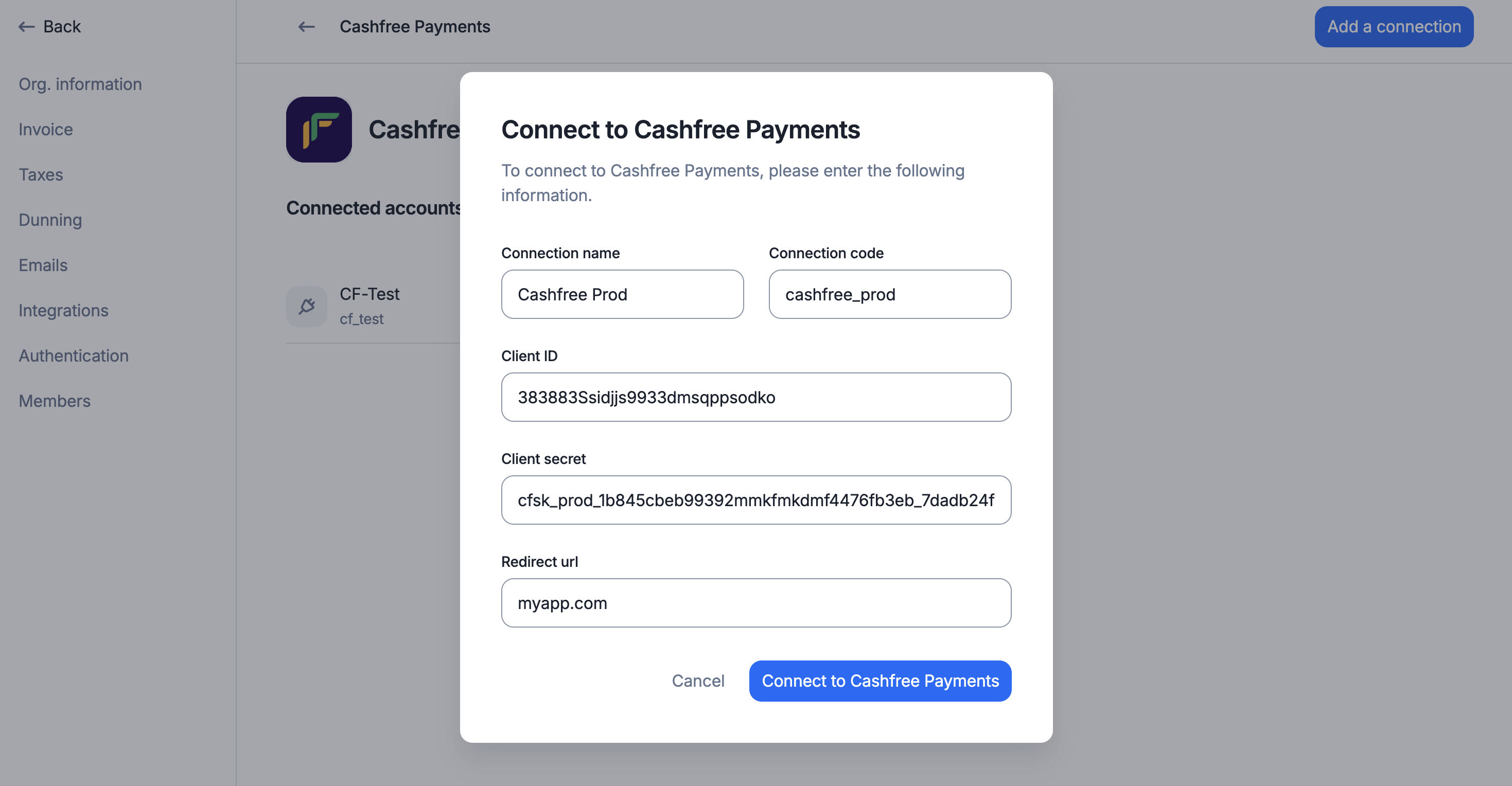
Task: Select Emails in the sidebar
Action: pyautogui.click(x=43, y=264)
